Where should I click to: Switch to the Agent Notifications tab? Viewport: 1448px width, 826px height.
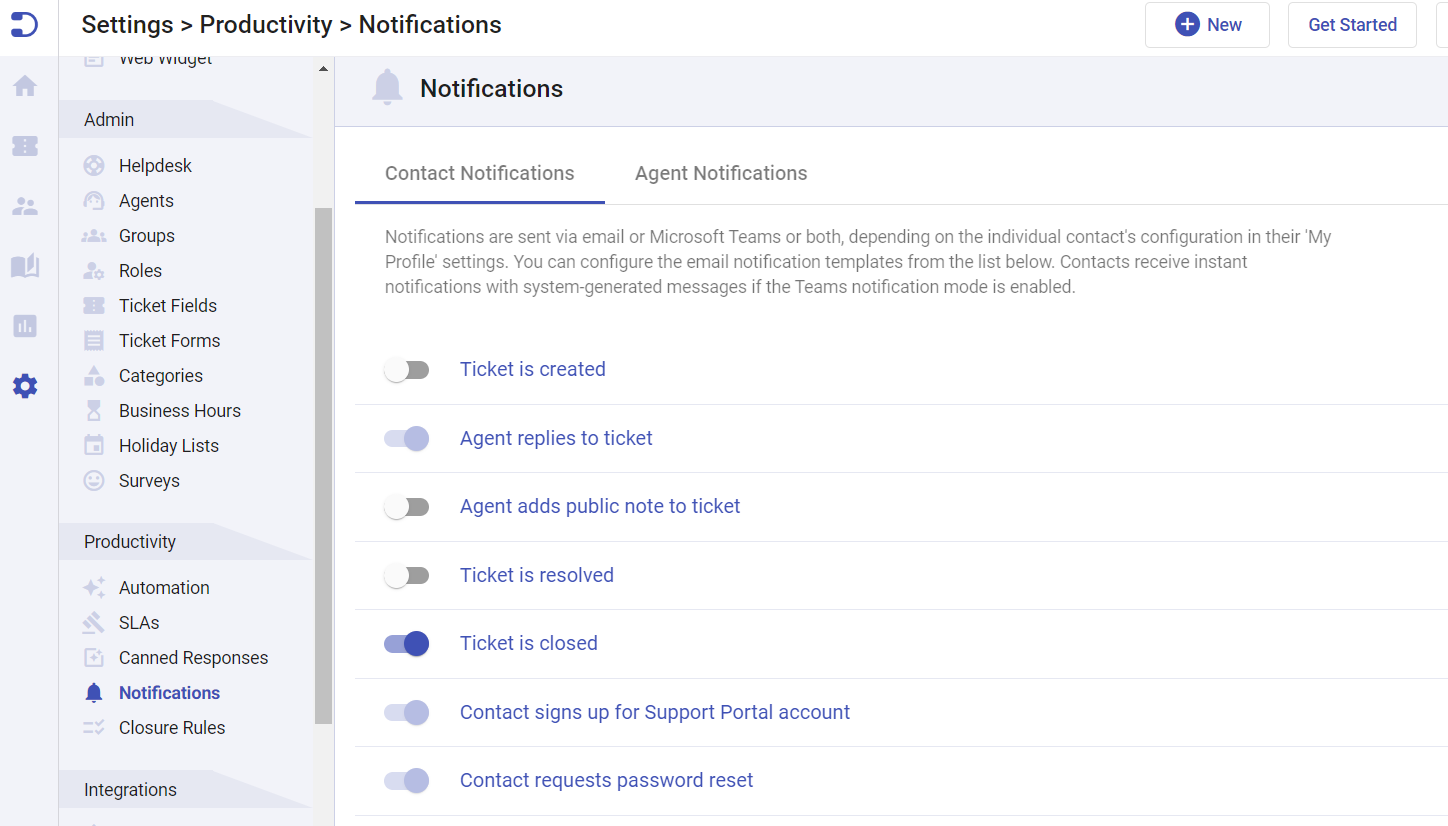(720, 173)
